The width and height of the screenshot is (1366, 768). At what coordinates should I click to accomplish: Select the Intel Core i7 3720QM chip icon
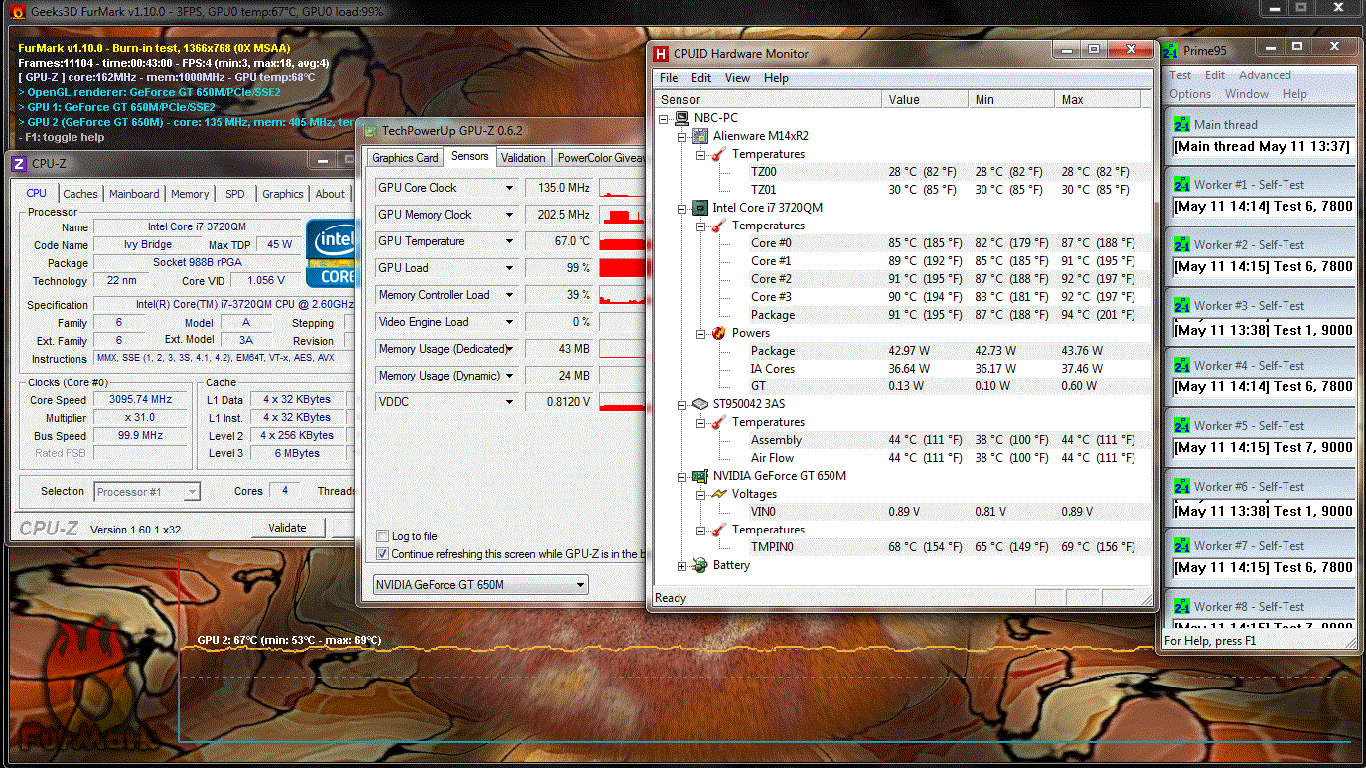700,208
